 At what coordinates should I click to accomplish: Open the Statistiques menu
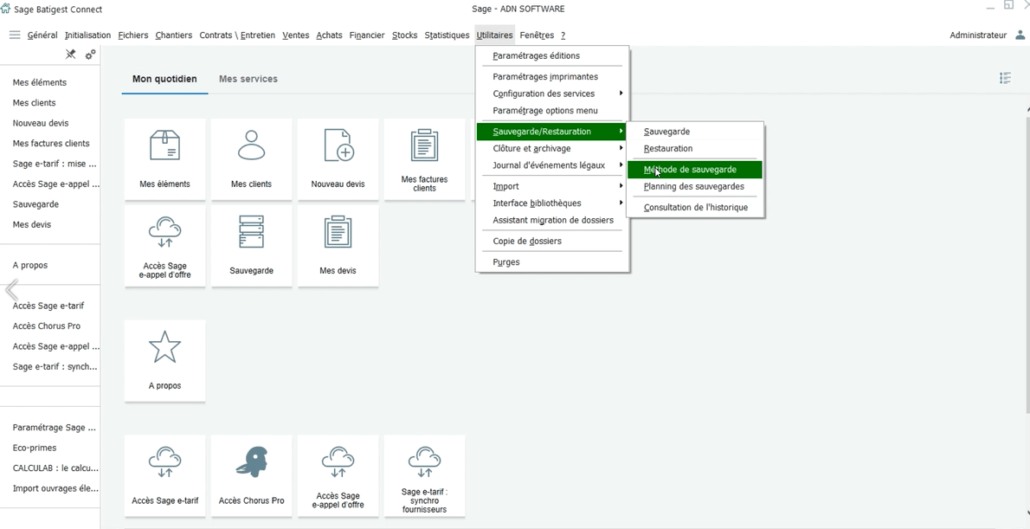447,35
